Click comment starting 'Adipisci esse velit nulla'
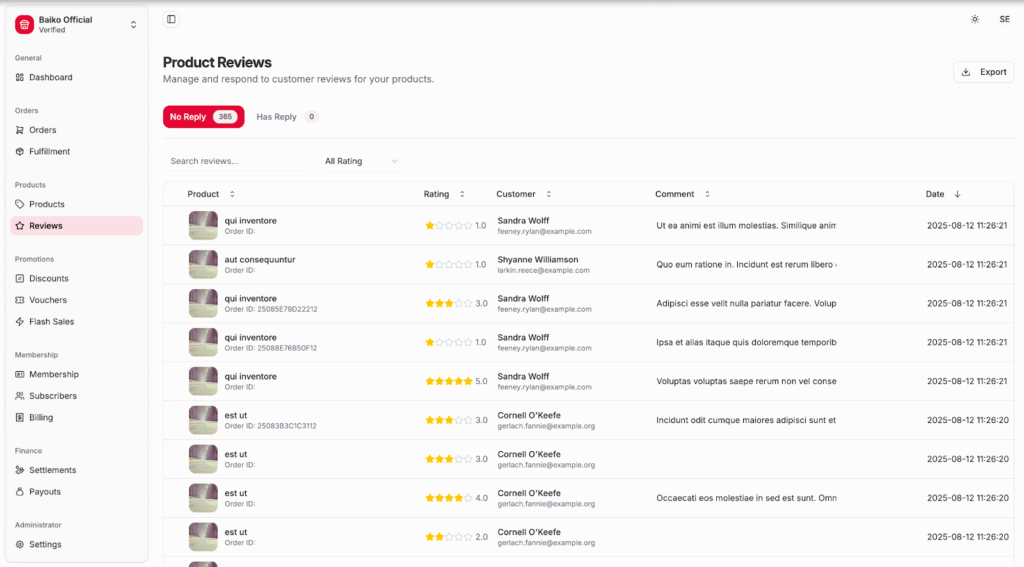Image resolution: width=1024 pixels, height=567 pixels. (x=746, y=303)
